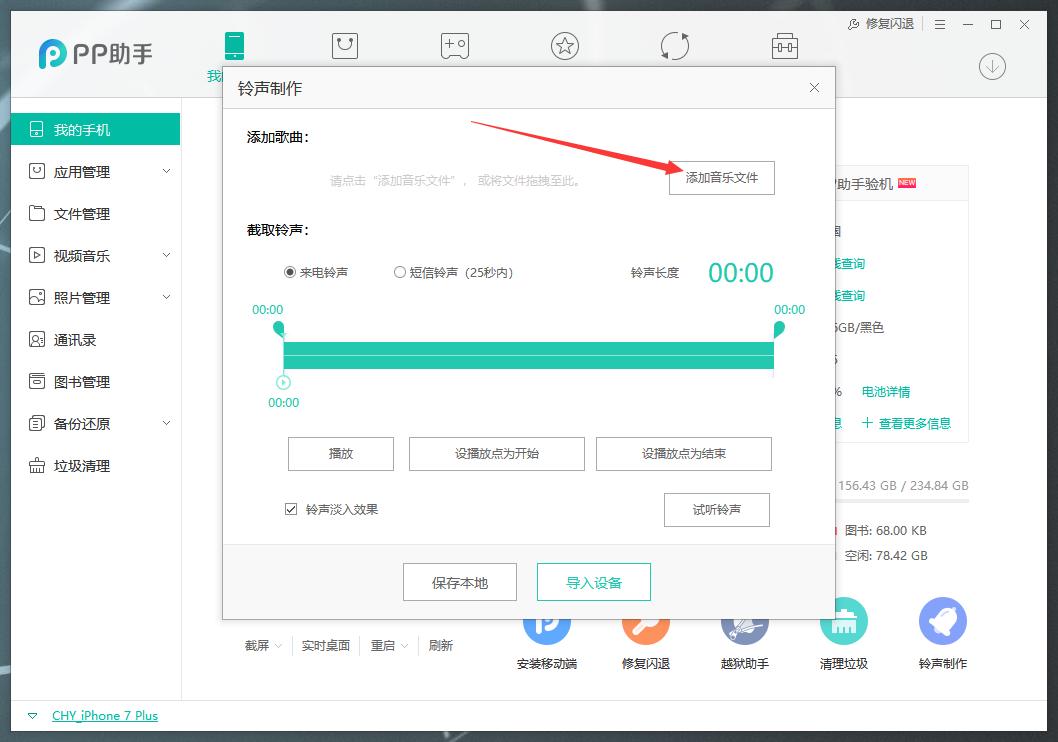
Task: Expand the 视频音乐 sidebar section
Action: coord(95,255)
